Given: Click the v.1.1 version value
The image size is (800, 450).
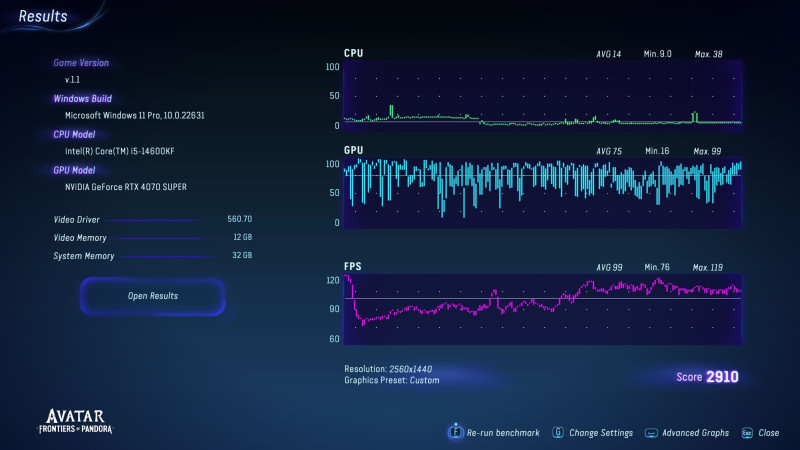Looking at the screenshot, I should tap(72, 80).
